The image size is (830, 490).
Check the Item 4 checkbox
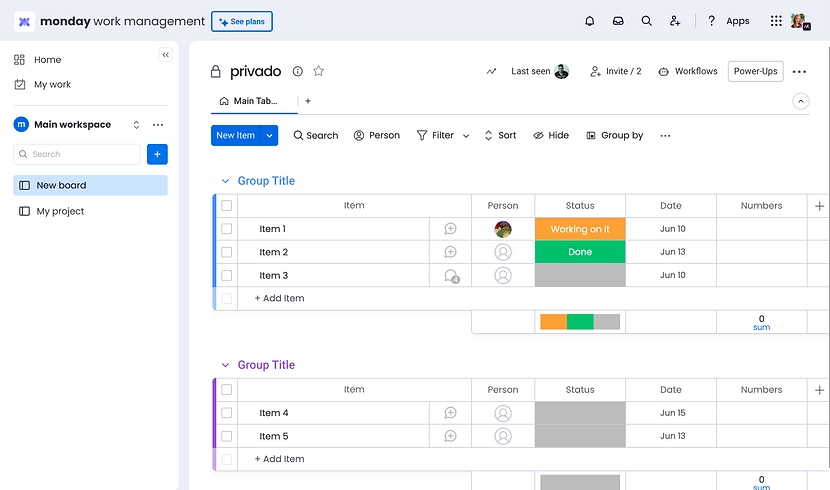pos(227,413)
